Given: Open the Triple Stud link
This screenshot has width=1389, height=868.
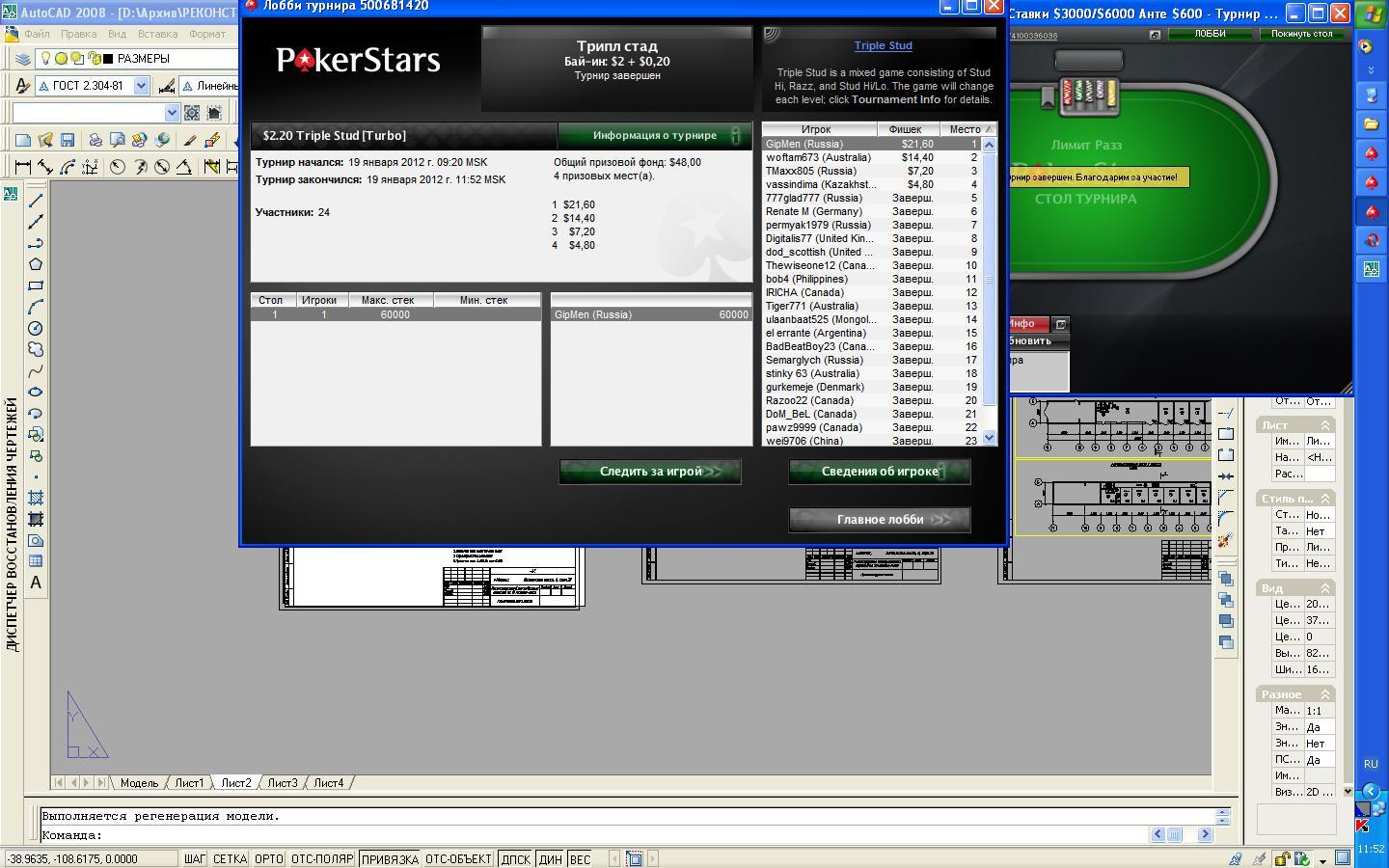Looking at the screenshot, I should pos(883,45).
